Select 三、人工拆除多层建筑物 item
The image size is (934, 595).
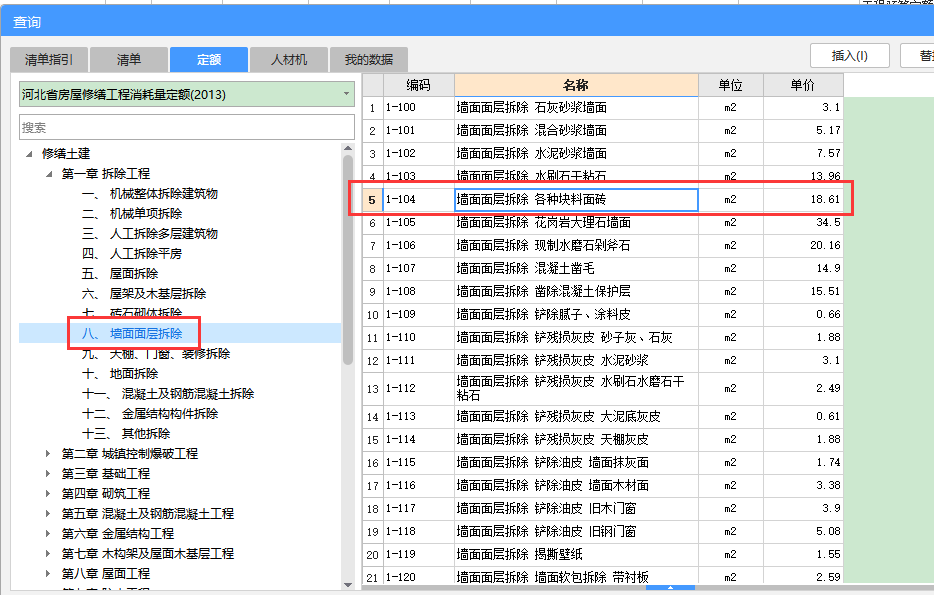click(150, 233)
